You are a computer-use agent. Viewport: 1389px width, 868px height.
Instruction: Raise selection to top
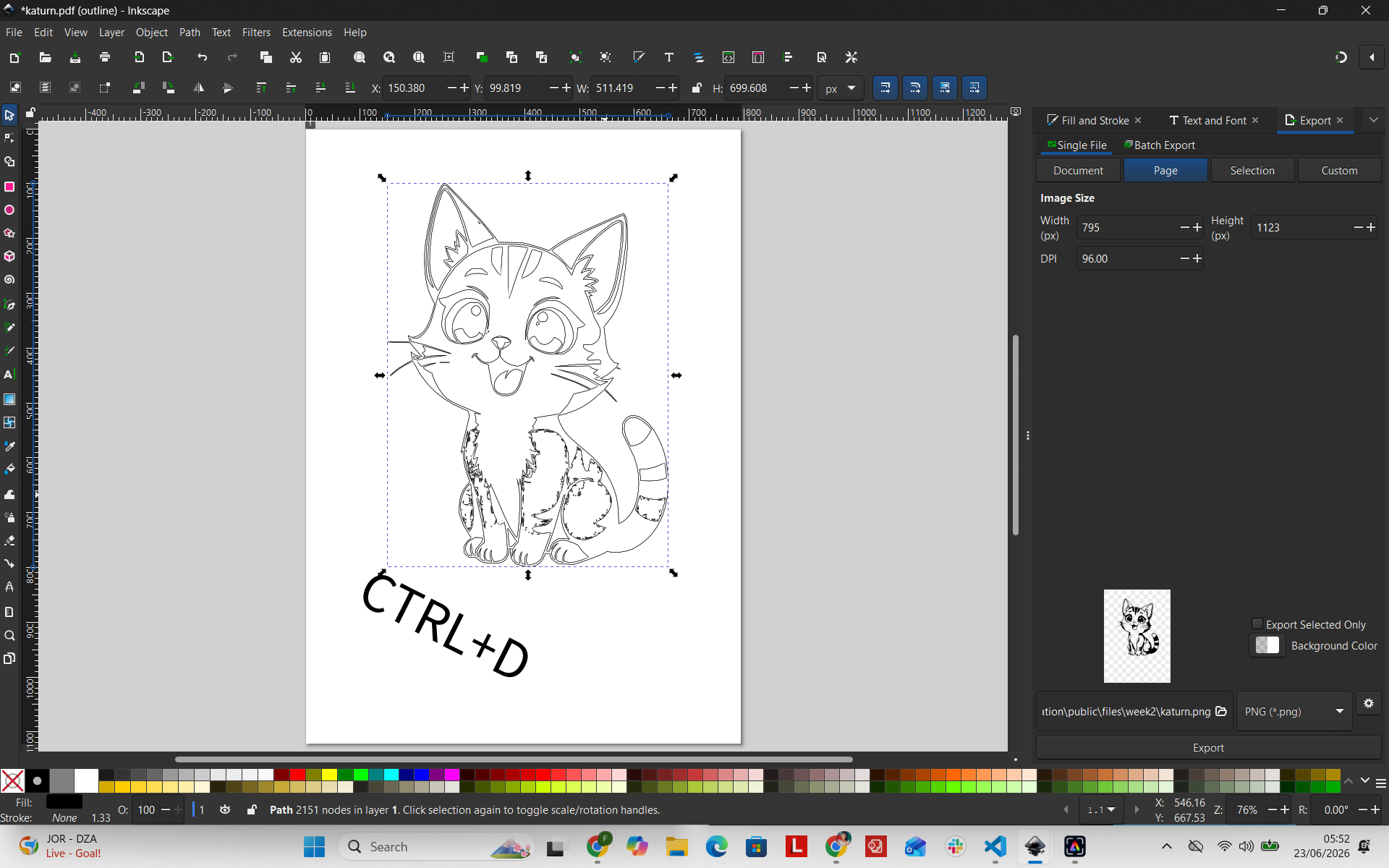click(261, 88)
